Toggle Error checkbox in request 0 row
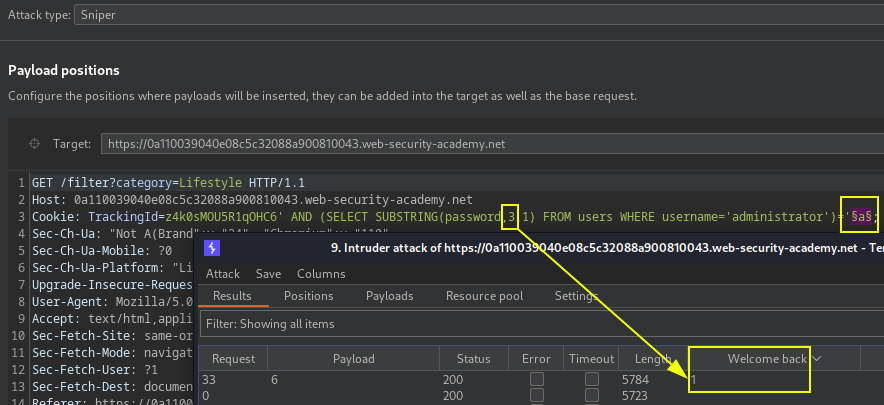This screenshot has width=884, height=405. [x=537, y=395]
